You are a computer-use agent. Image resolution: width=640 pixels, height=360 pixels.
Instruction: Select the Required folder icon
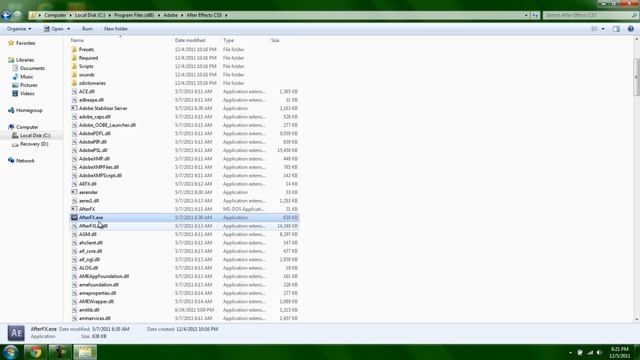[74, 58]
